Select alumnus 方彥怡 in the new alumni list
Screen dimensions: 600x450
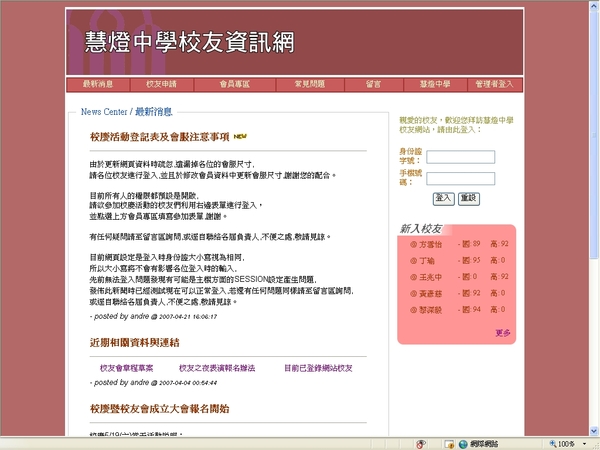(430, 244)
